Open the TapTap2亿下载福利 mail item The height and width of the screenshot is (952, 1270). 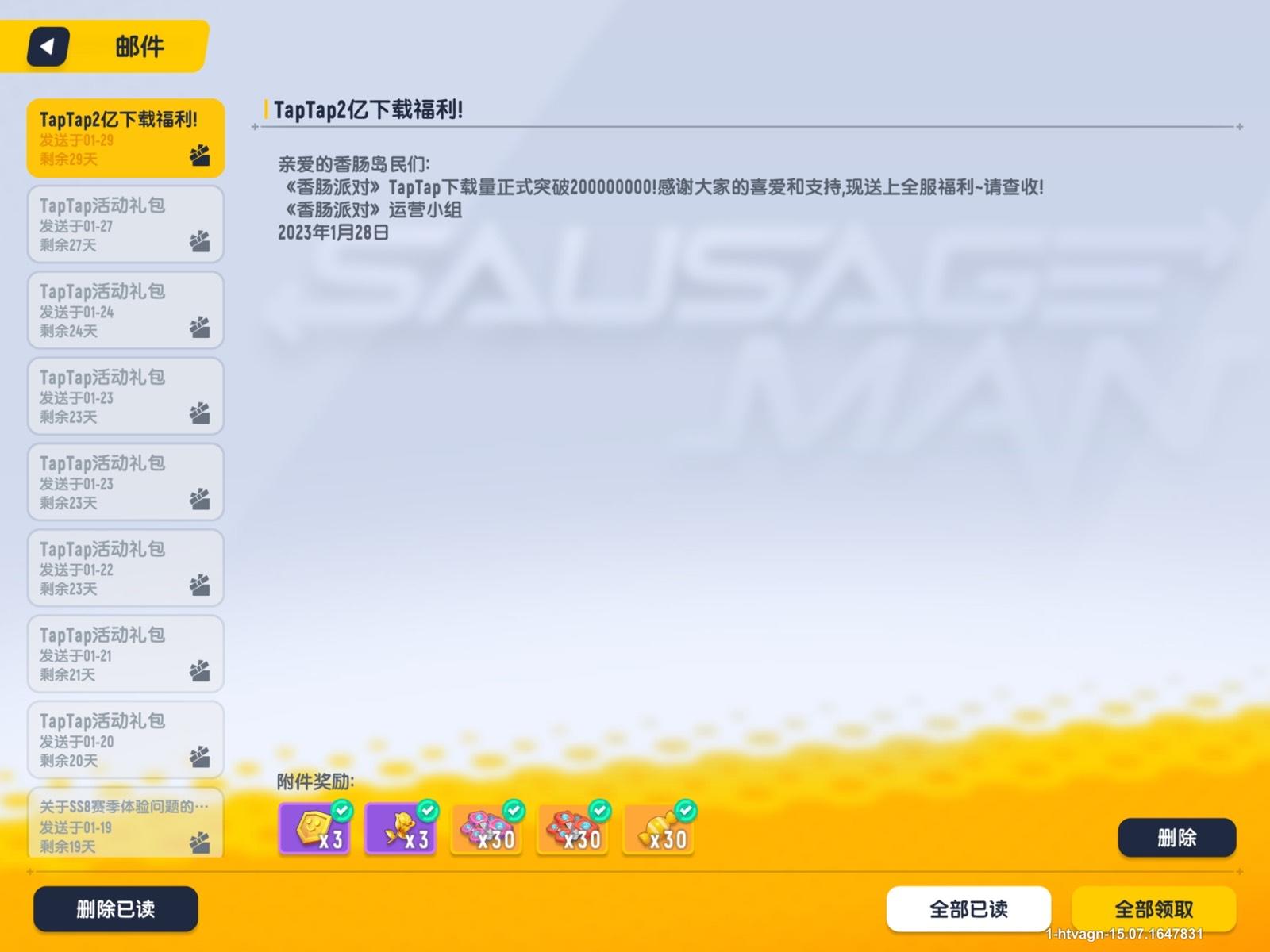[125, 138]
